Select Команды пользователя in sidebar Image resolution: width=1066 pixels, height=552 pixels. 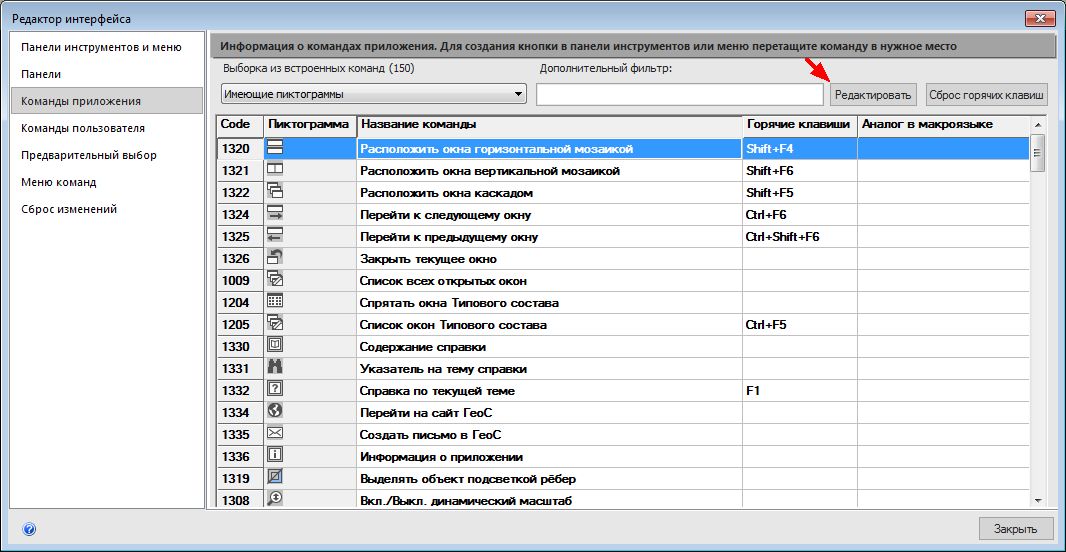83,128
